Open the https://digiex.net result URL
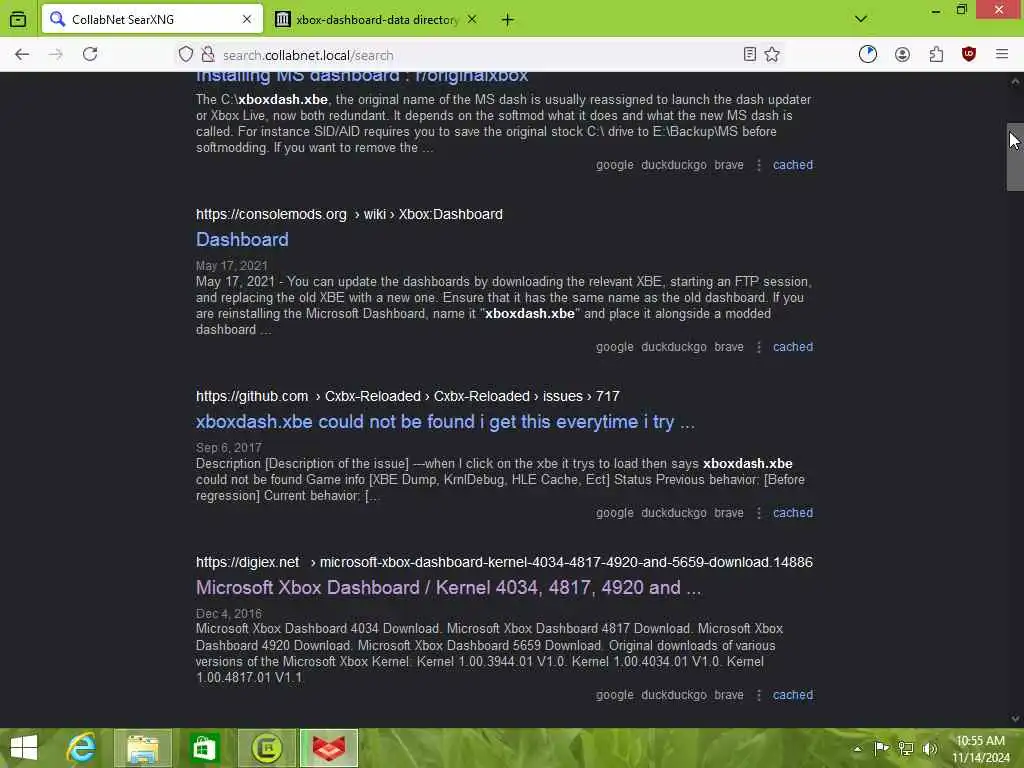The height and width of the screenshot is (768, 1024). [x=248, y=562]
